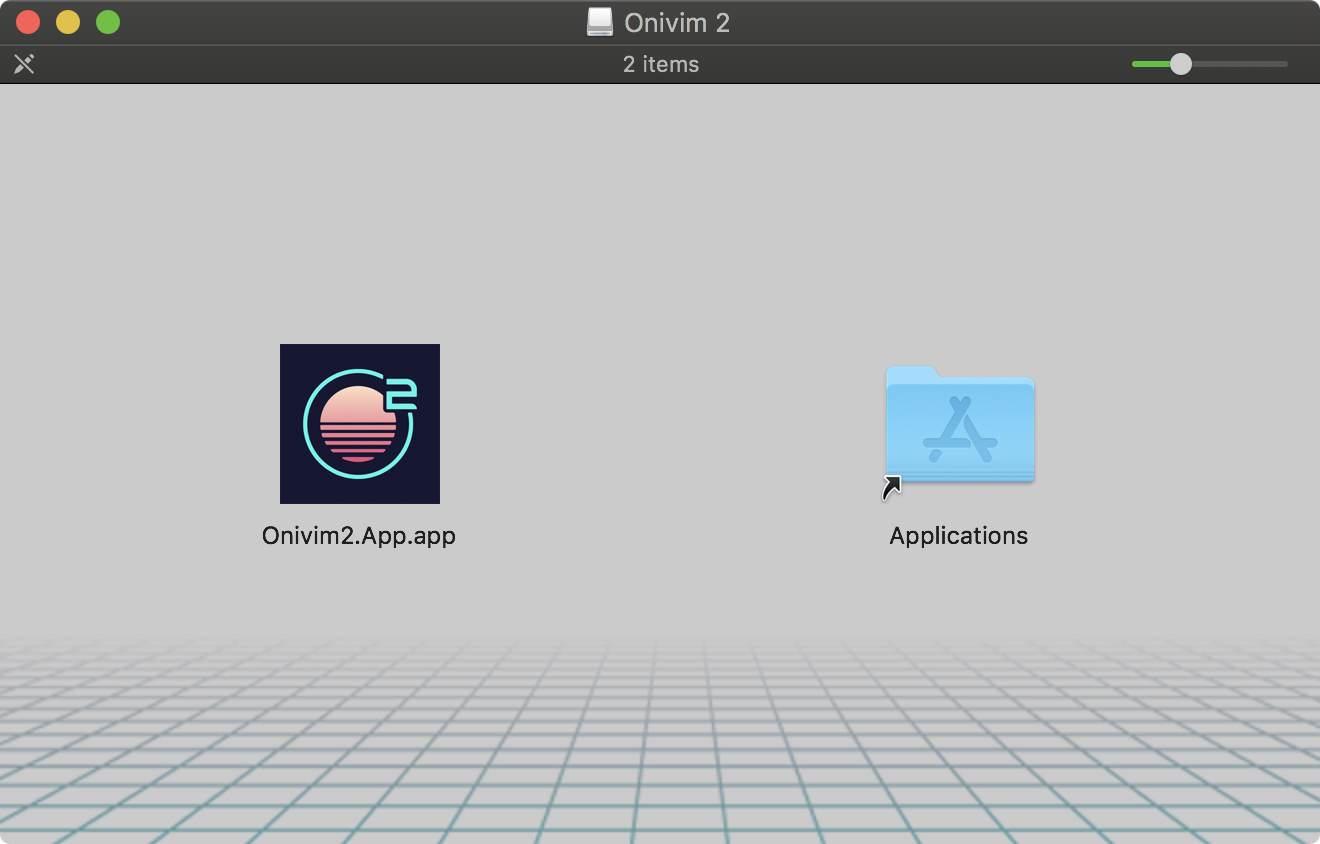This screenshot has width=1320, height=844.
Task: Select the Applications folder name label
Action: tap(958, 535)
